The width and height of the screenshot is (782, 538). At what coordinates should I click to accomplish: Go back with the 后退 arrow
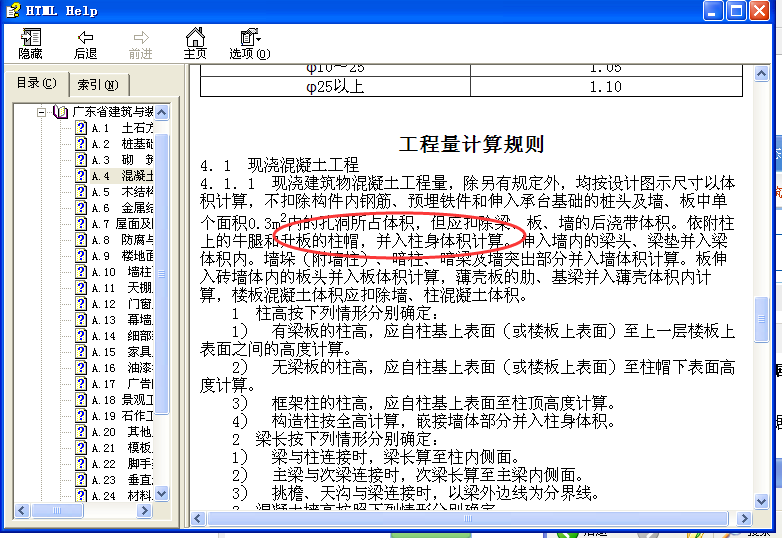[85, 44]
